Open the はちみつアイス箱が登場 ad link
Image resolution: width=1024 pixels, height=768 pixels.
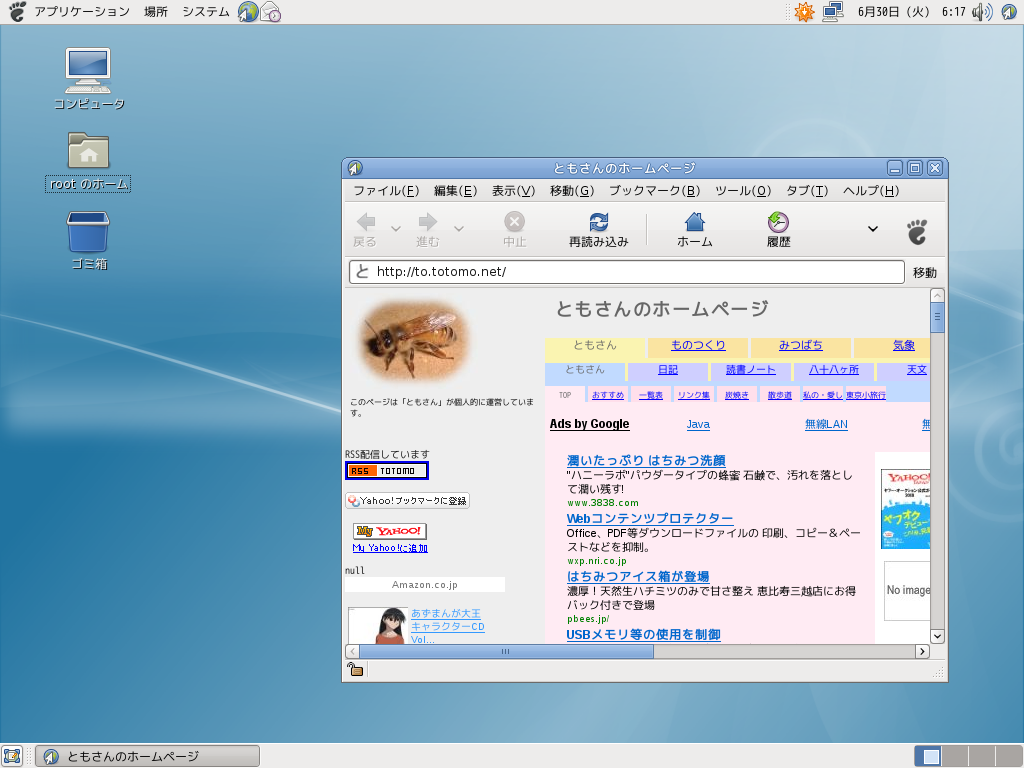coord(638,577)
